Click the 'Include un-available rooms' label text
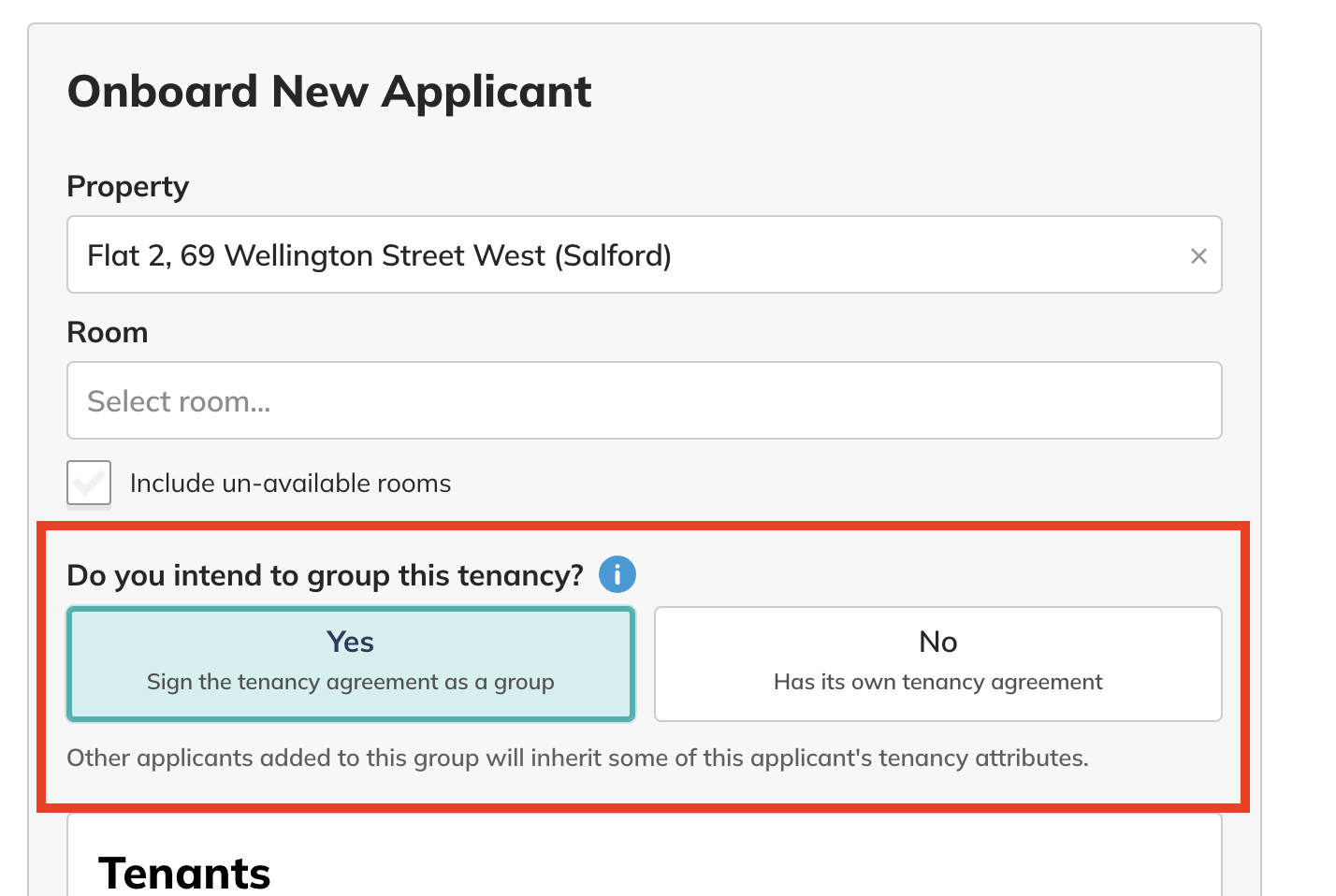This screenshot has width=1336, height=896. point(290,483)
